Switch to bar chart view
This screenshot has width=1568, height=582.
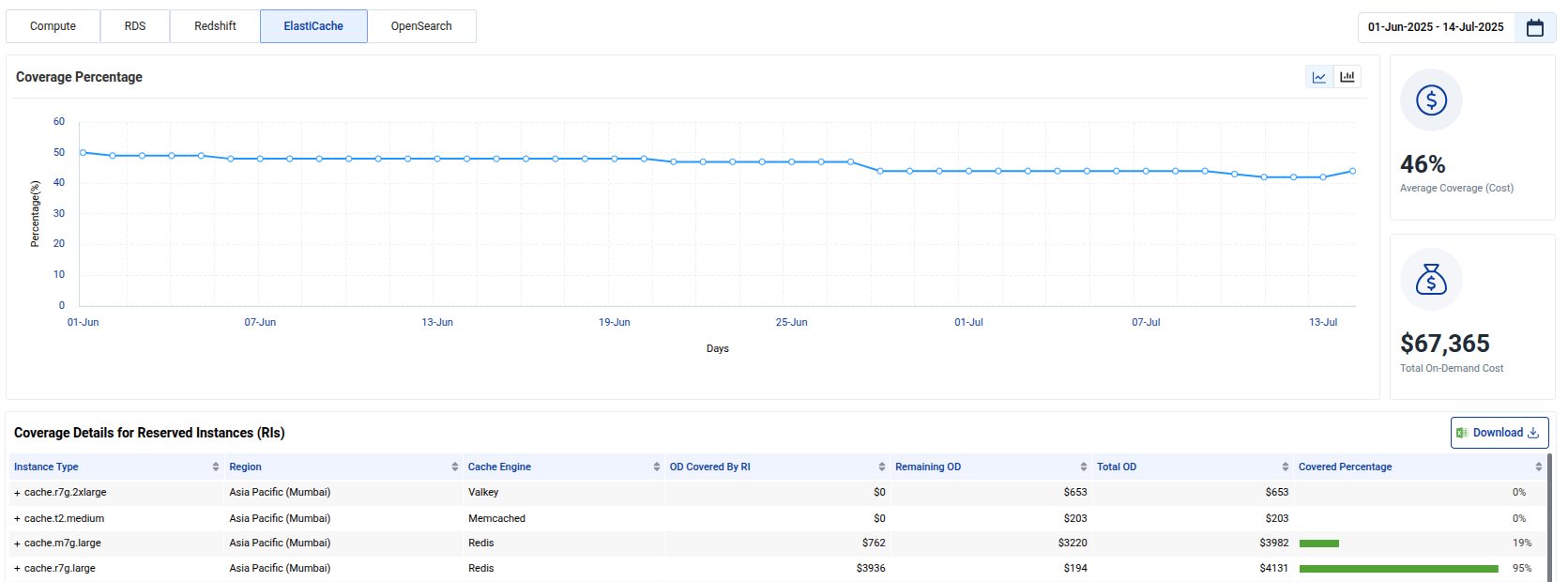[1347, 77]
